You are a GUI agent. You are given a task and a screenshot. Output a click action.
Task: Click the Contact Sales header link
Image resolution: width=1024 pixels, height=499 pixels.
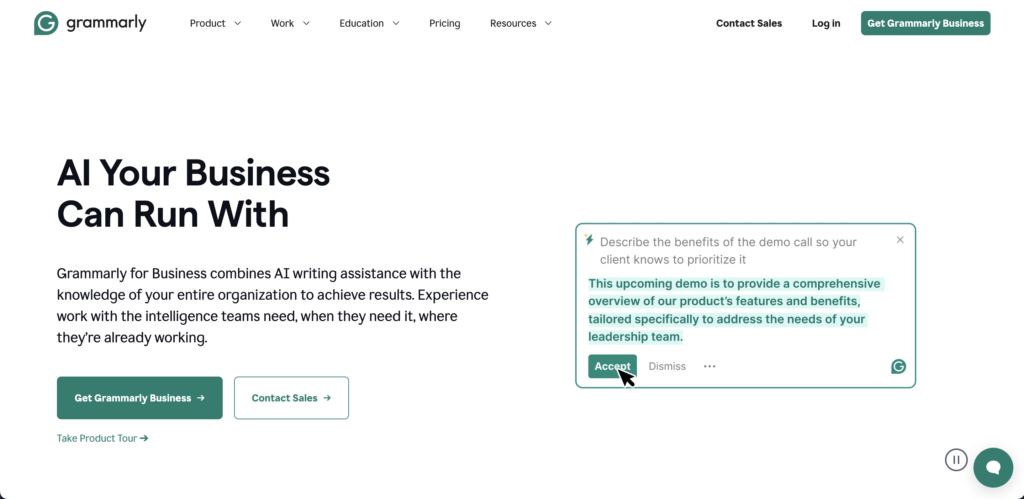(749, 23)
